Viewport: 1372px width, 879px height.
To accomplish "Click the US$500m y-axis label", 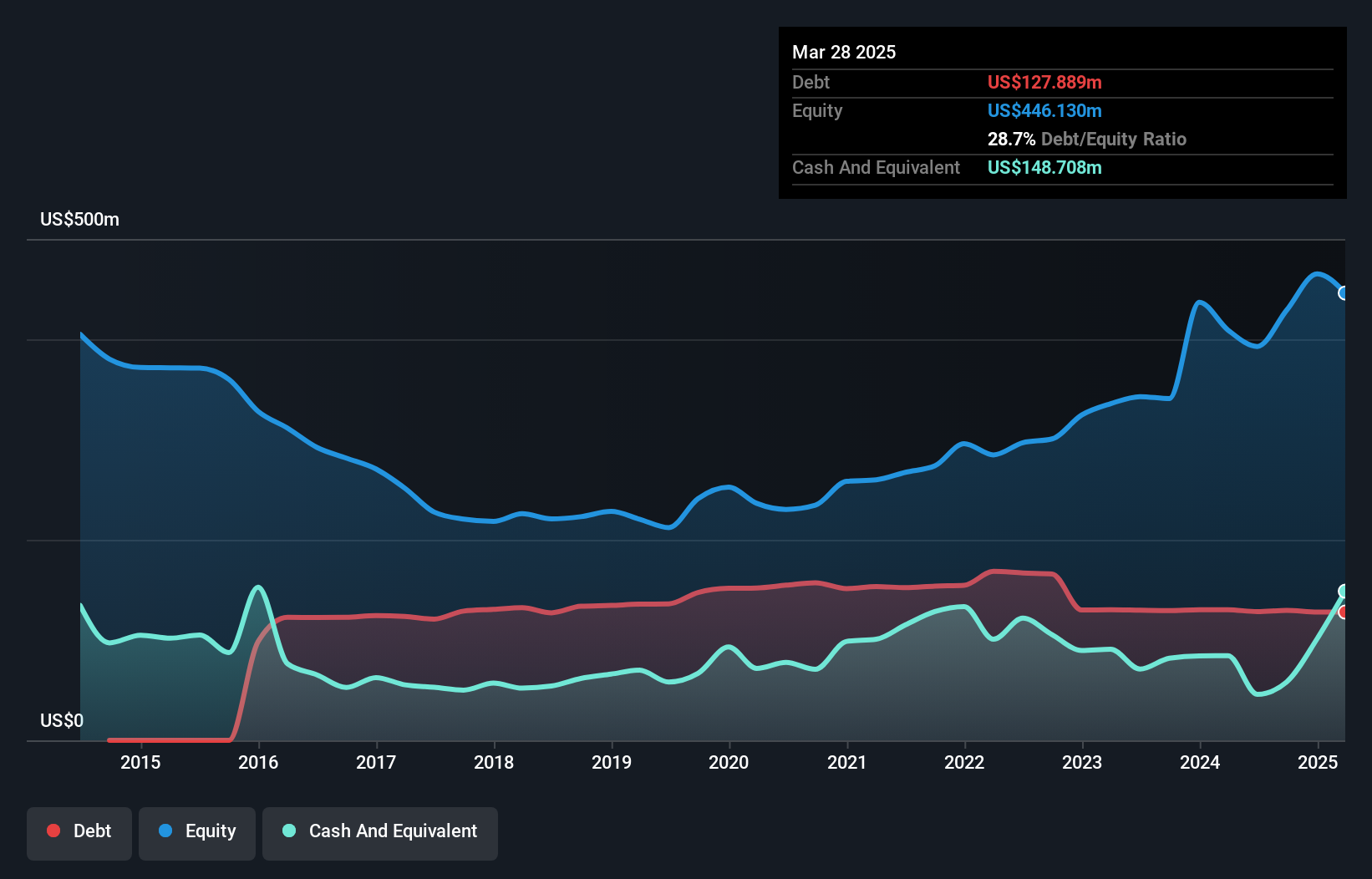I will [x=80, y=220].
